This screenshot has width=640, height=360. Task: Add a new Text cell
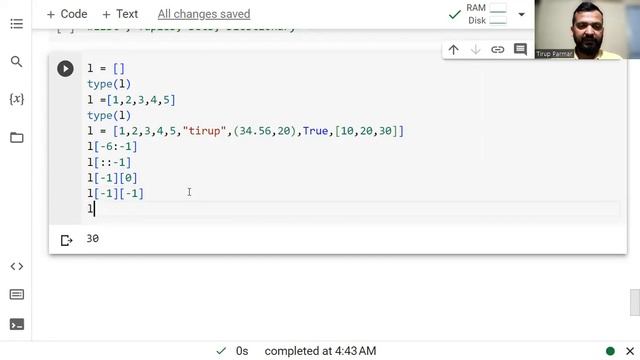click(120, 14)
